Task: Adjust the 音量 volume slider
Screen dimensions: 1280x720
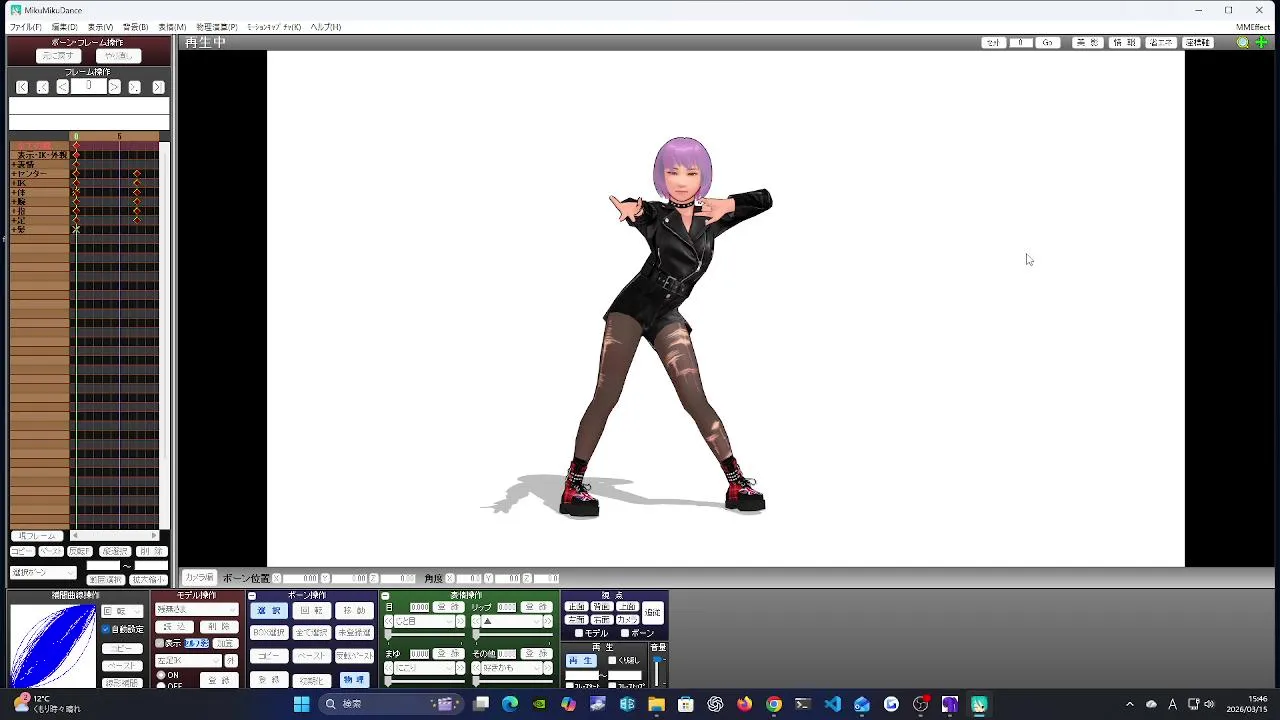Action: (x=658, y=671)
